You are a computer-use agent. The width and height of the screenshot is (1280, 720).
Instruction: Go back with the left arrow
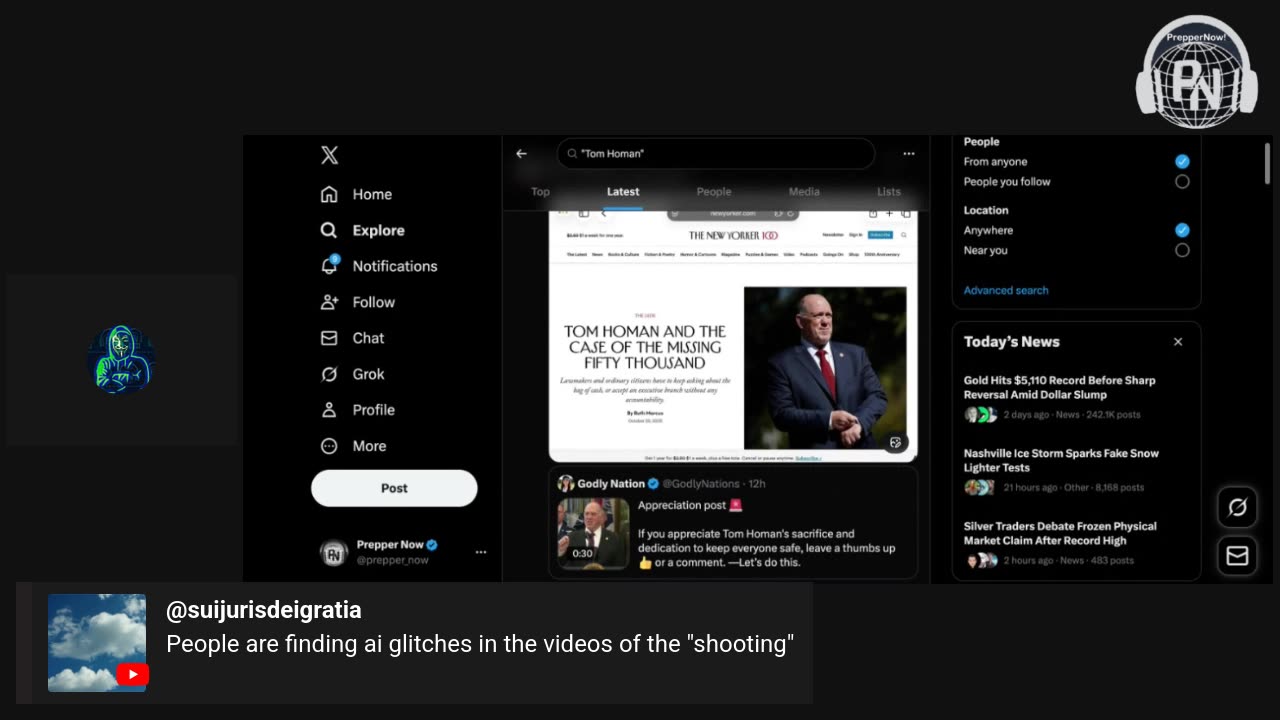click(521, 153)
